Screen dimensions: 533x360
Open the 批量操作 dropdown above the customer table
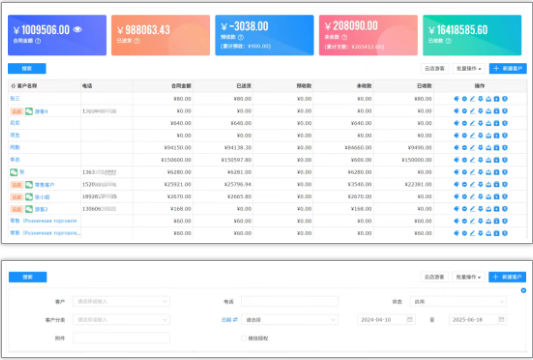pyautogui.click(x=469, y=69)
